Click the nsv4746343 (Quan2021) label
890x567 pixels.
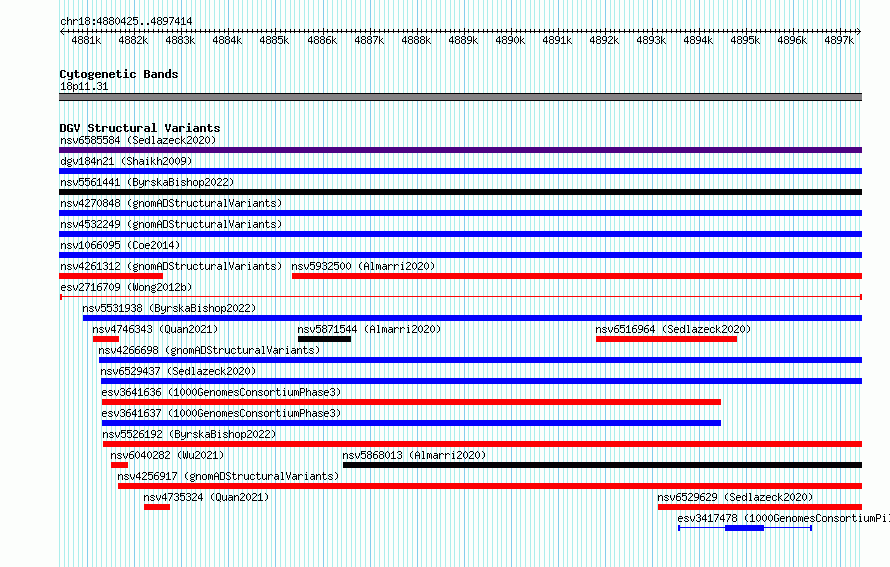click(155, 329)
